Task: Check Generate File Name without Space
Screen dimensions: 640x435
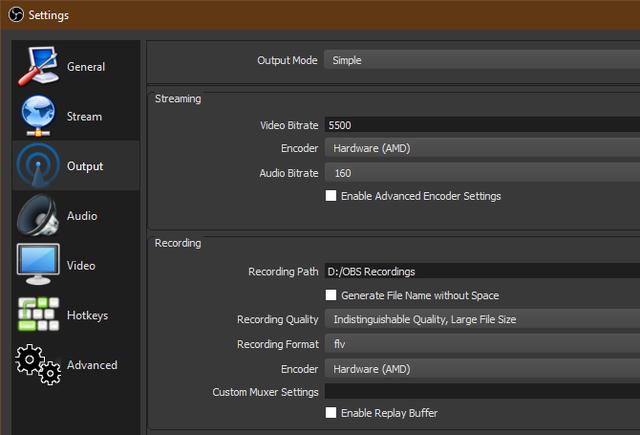Action: click(331, 295)
